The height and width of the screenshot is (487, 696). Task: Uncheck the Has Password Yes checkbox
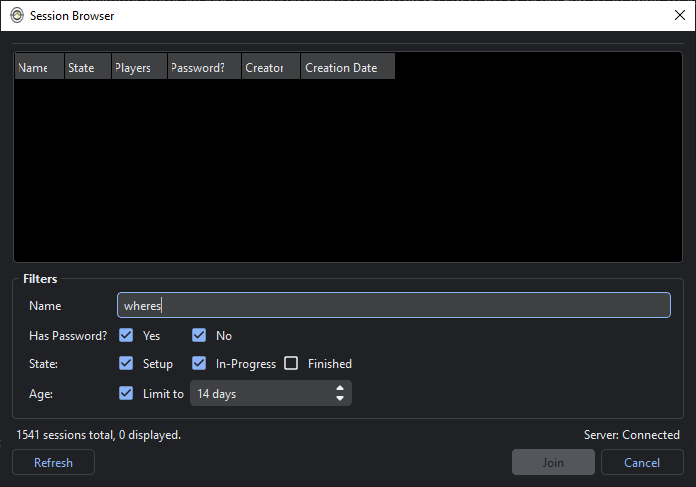[126, 335]
